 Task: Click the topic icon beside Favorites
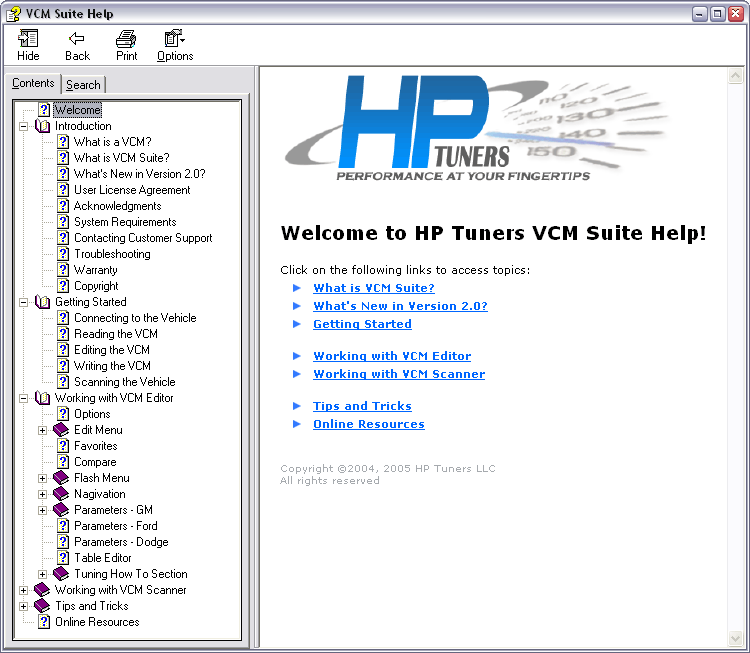click(63, 446)
